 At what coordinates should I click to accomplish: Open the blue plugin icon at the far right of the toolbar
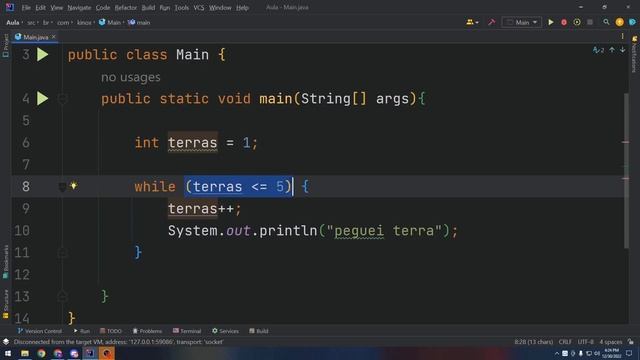pos(632,22)
